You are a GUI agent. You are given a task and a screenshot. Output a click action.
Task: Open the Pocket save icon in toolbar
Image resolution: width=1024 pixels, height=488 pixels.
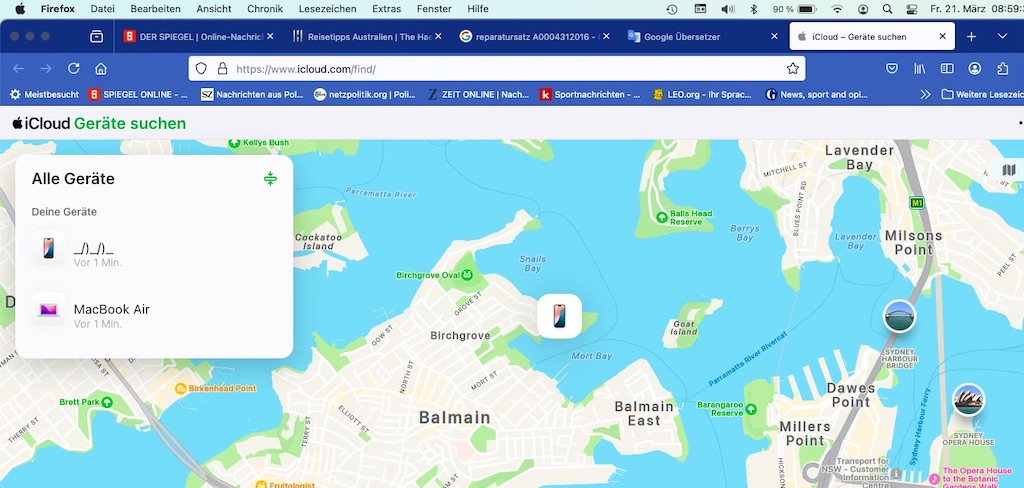point(891,69)
